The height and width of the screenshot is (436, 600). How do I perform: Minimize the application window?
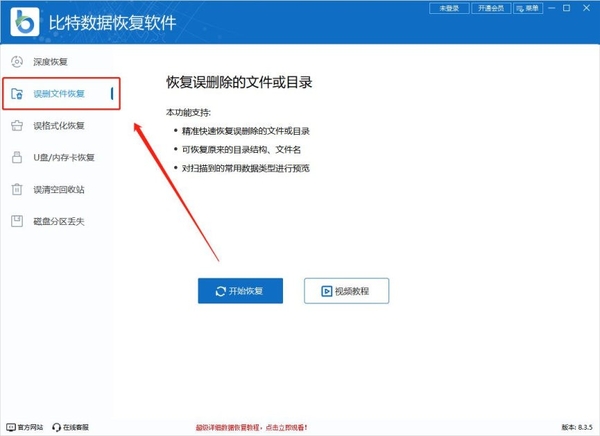(x=551, y=8)
